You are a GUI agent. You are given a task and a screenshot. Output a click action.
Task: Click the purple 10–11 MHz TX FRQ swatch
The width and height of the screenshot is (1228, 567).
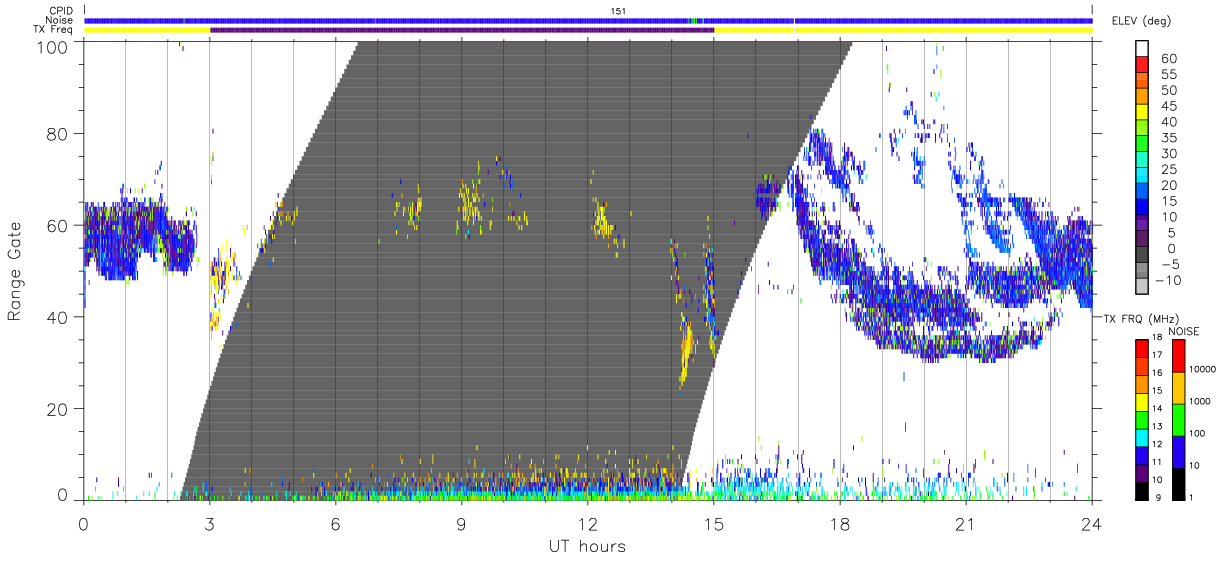[1141, 472]
